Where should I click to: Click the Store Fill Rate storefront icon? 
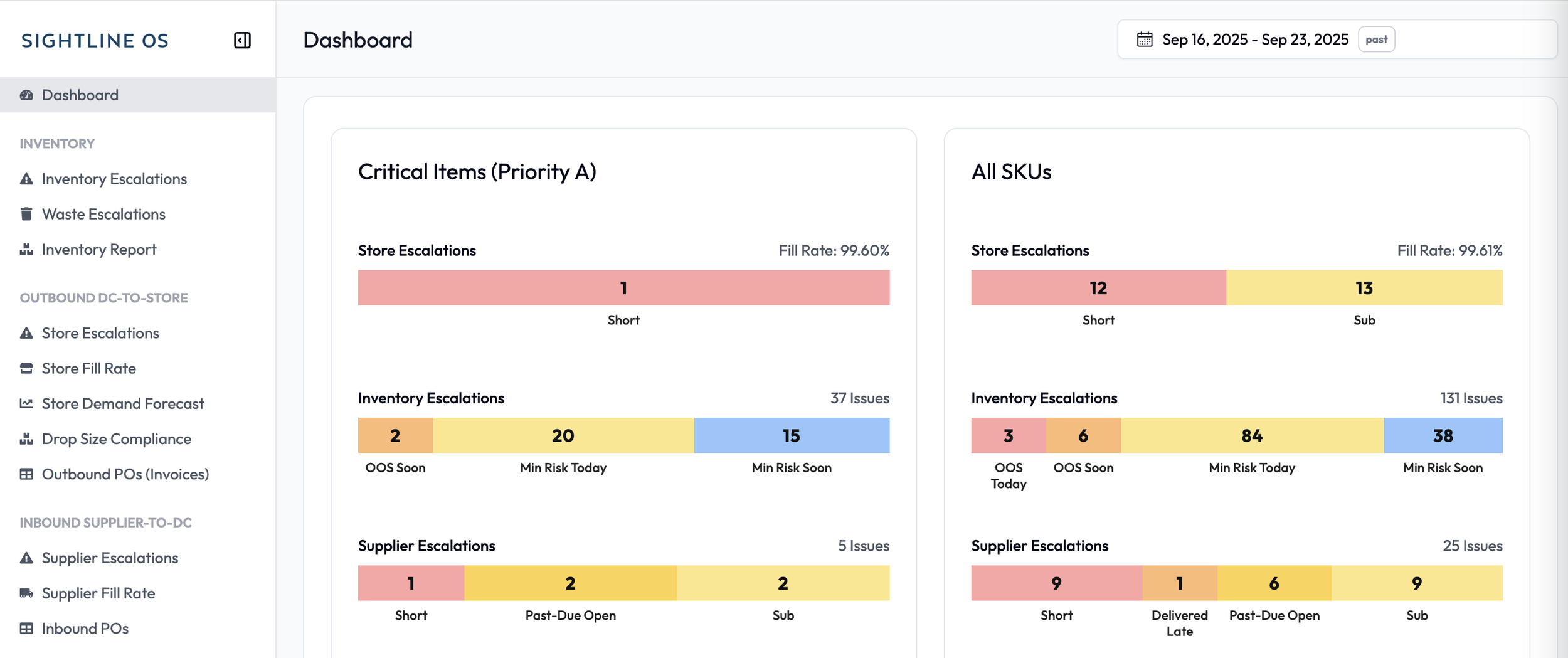pyautogui.click(x=26, y=368)
